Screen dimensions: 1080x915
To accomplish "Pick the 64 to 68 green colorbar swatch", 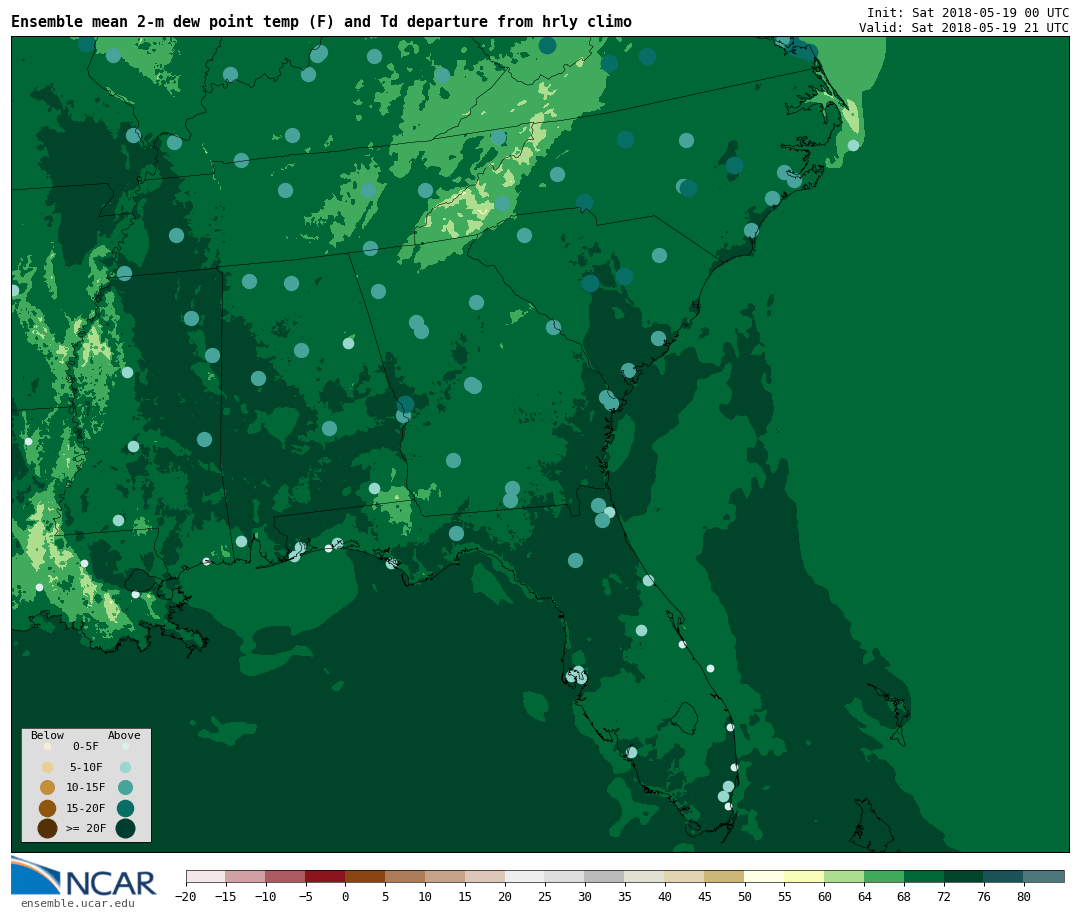I will click(x=884, y=876).
